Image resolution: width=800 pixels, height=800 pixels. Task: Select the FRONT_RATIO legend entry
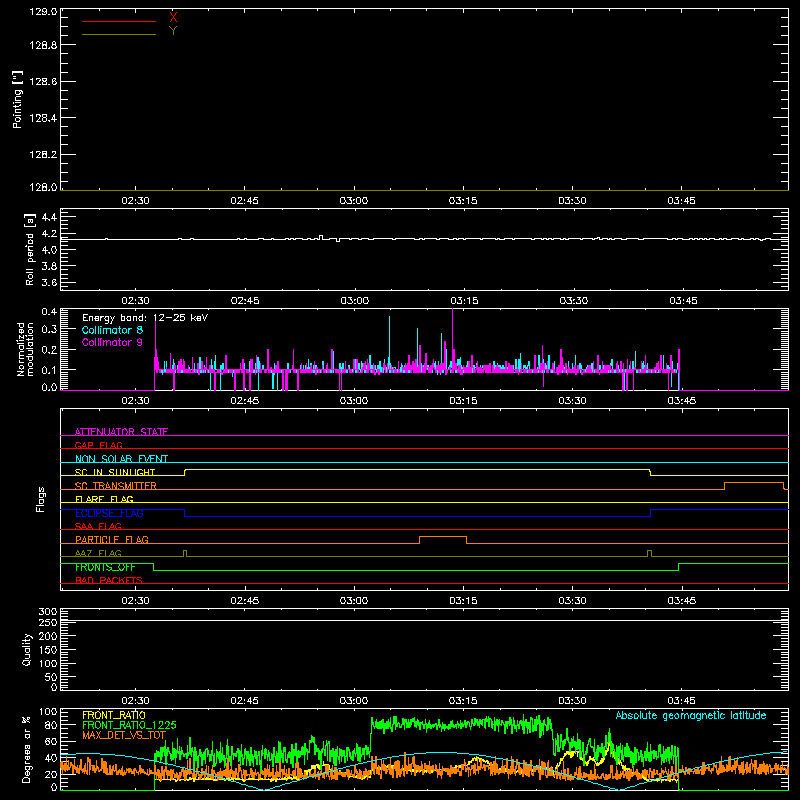pyautogui.click(x=114, y=715)
